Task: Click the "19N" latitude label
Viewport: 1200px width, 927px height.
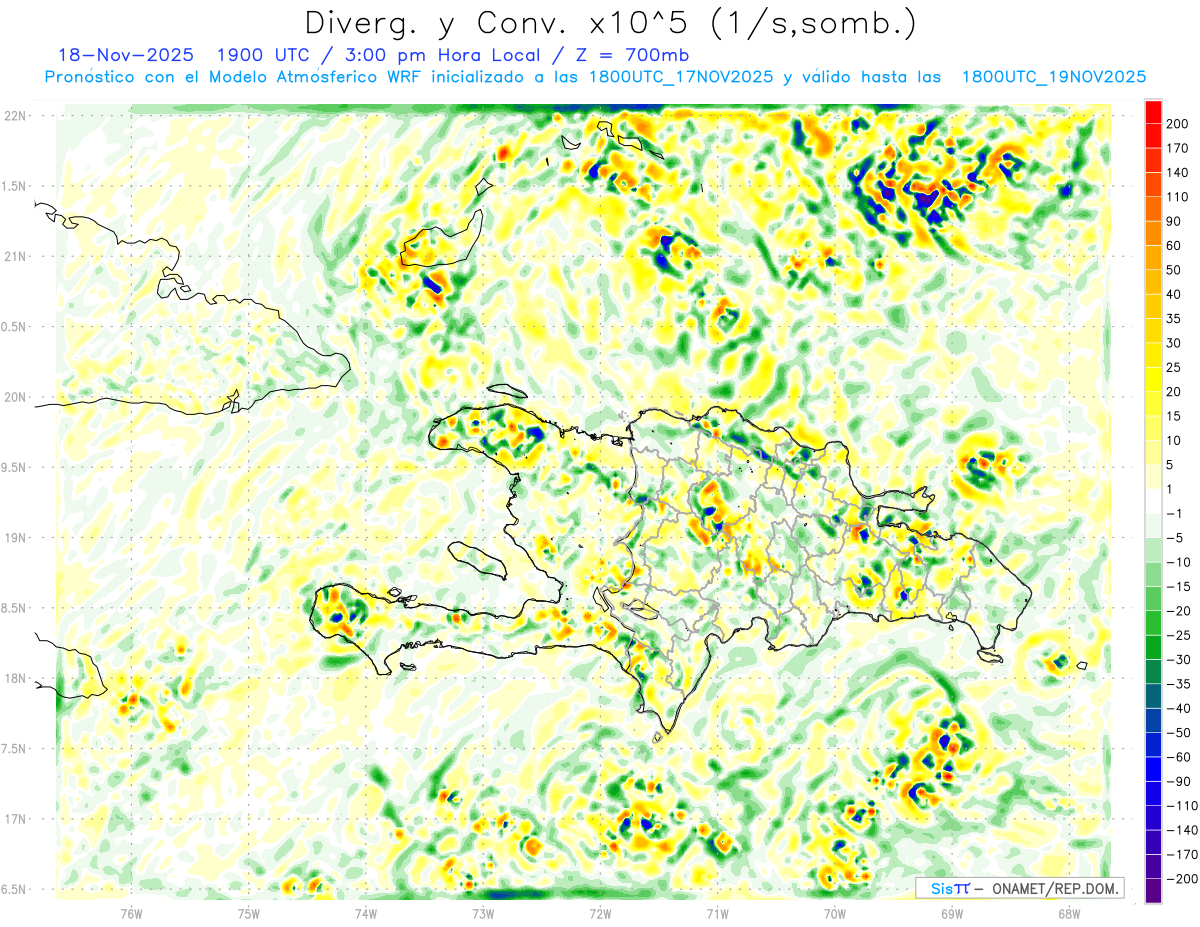Action: [x=15, y=538]
